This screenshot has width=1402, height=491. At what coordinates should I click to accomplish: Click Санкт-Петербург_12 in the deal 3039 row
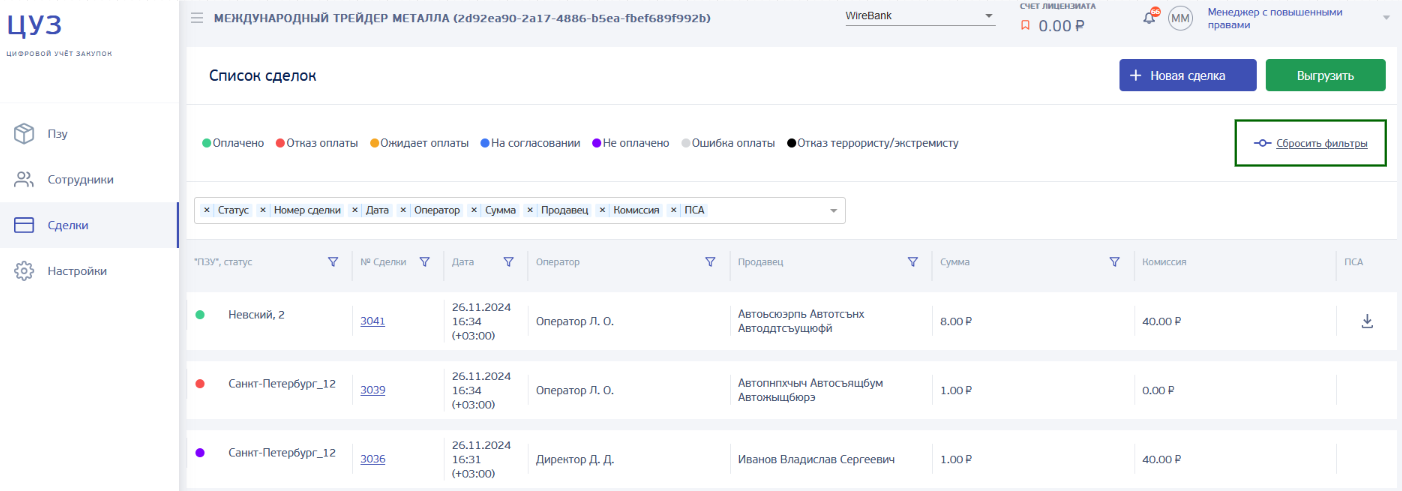(x=282, y=383)
